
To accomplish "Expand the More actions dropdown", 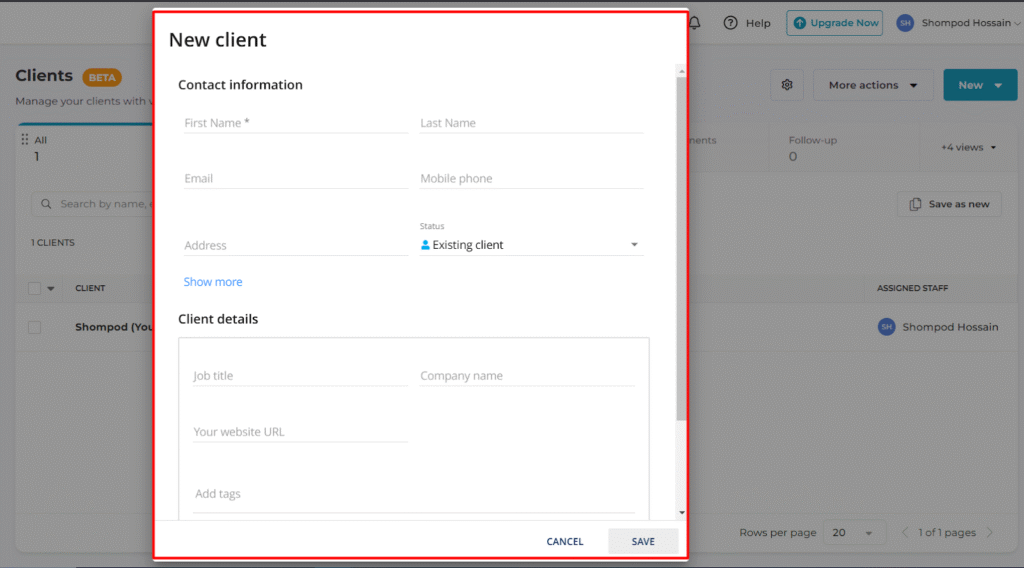I will [x=873, y=85].
